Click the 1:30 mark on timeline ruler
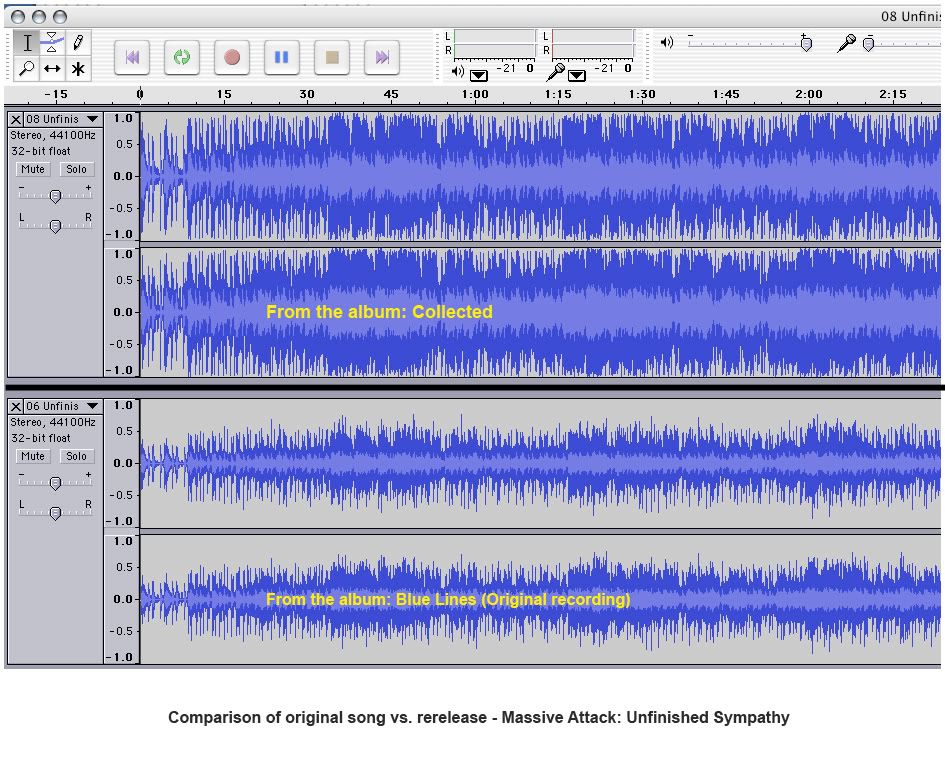This screenshot has width=945, height=761. [x=642, y=94]
